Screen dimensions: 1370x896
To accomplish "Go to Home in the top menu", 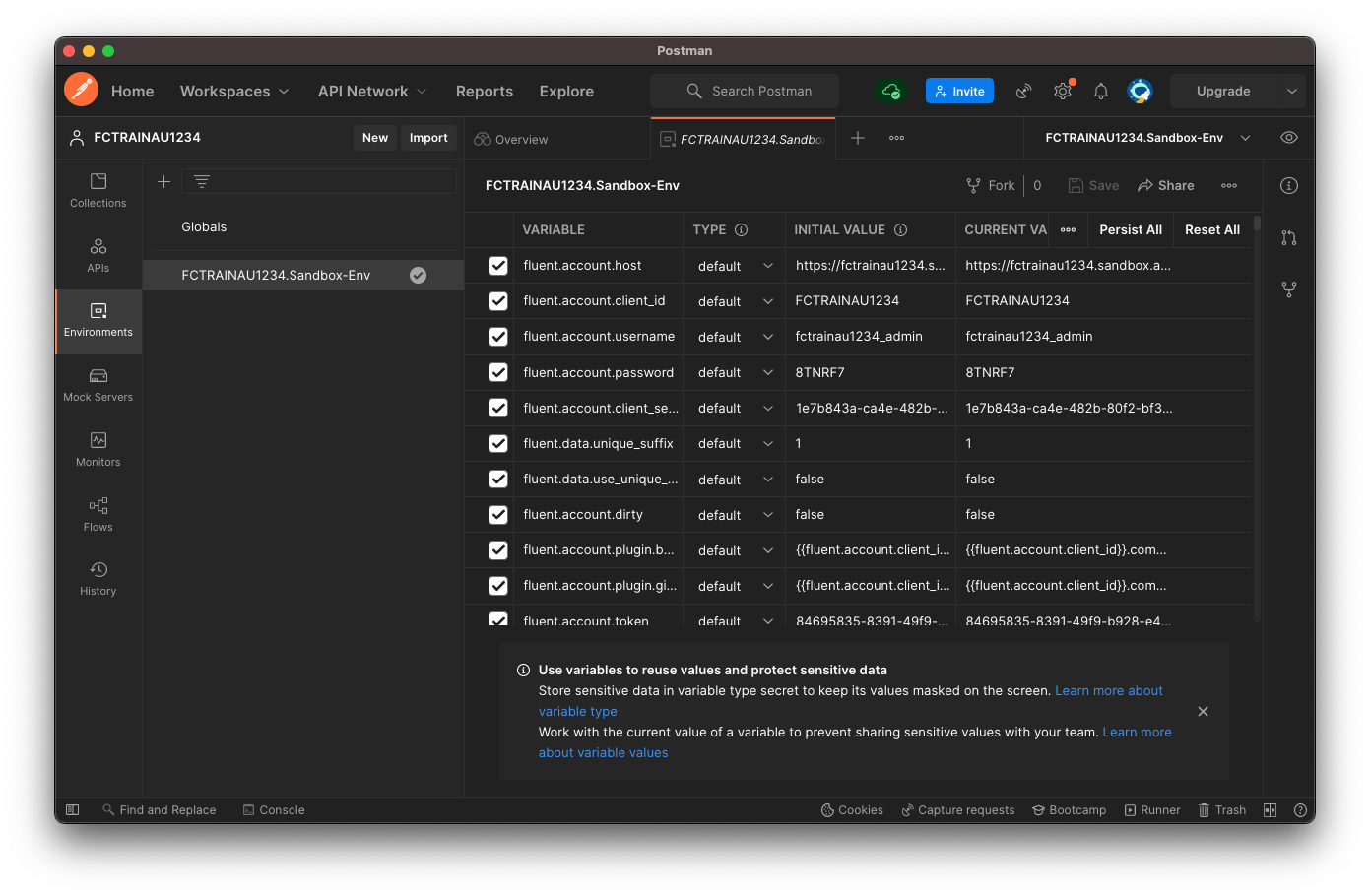I will coord(133,91).
